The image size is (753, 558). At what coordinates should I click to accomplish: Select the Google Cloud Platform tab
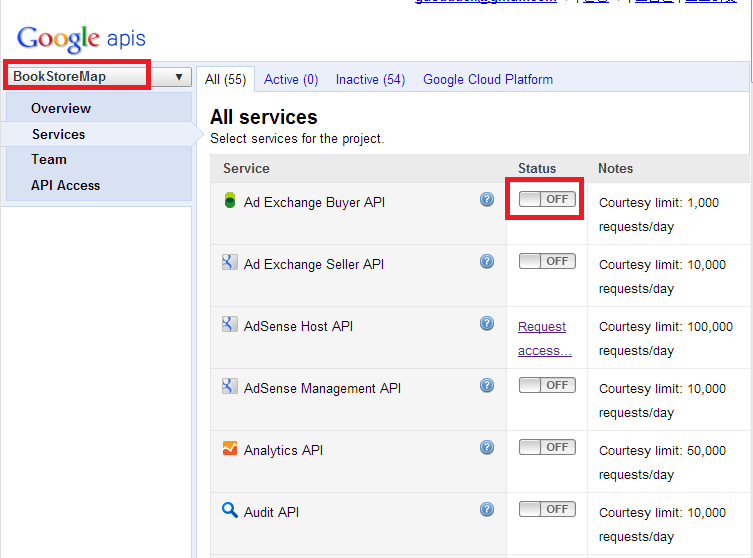click(488, 79)
